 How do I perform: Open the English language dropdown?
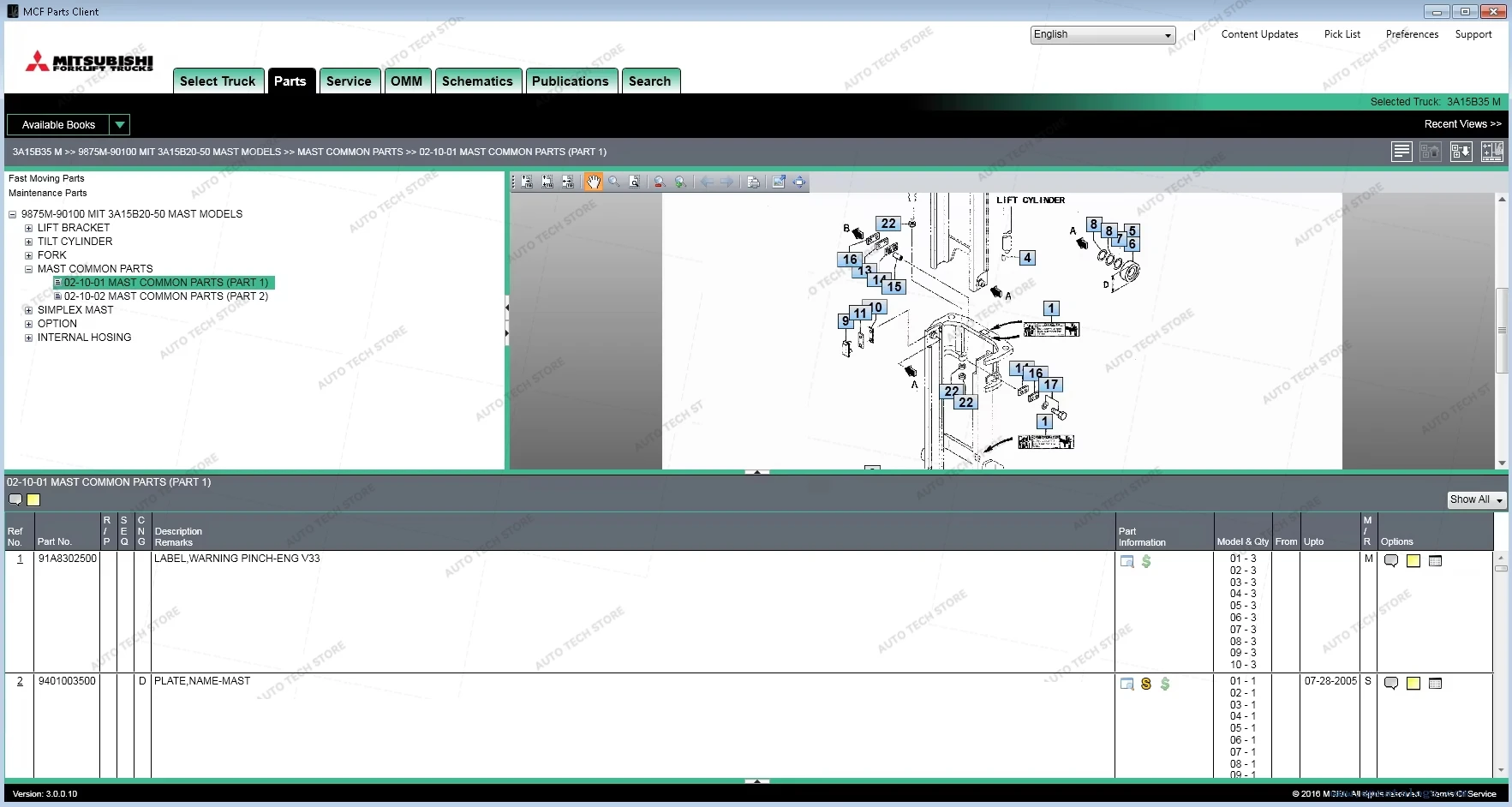pyautogui.click(x=1103, y=35)
